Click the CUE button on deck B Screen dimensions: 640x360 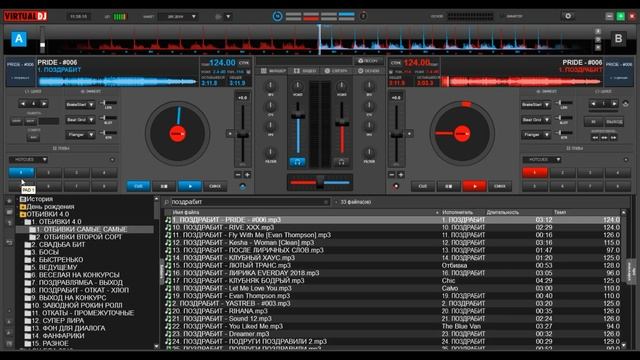[x=422, y=186]
